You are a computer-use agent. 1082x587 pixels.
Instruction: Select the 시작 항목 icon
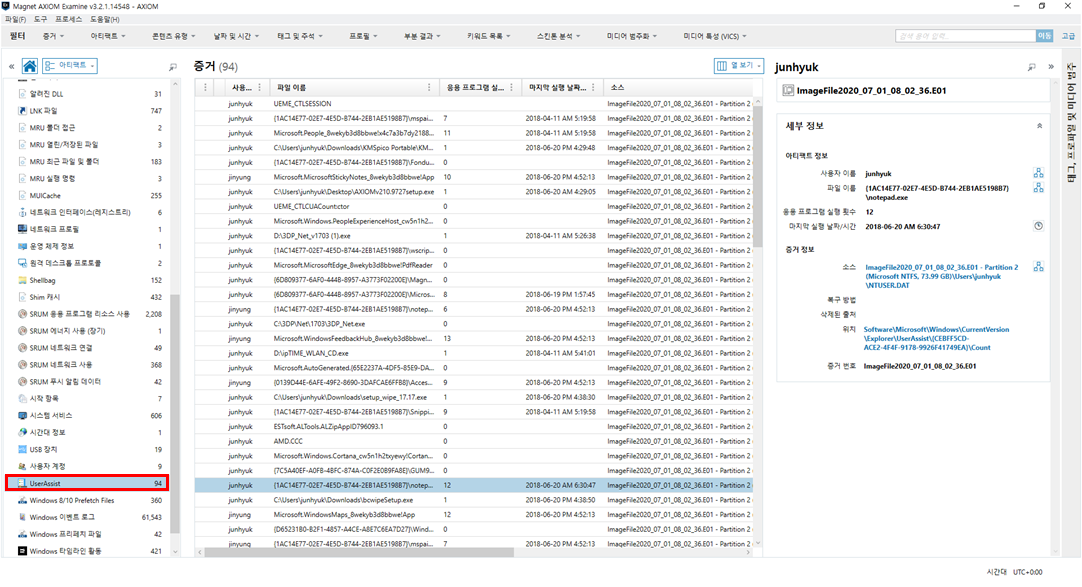coord(22,399)
